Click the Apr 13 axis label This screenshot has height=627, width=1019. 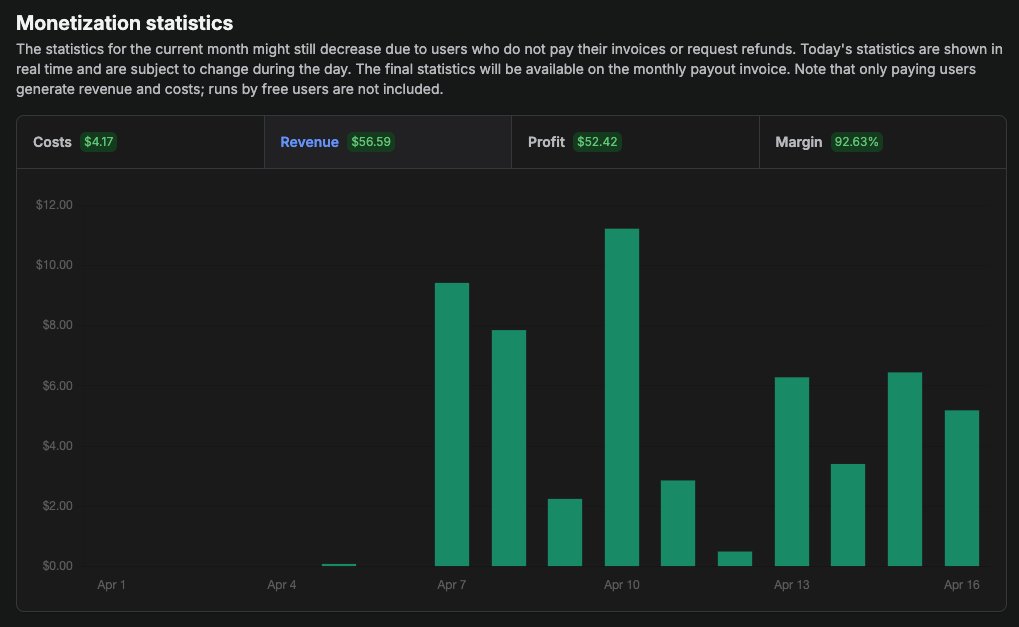click(792, 585)
